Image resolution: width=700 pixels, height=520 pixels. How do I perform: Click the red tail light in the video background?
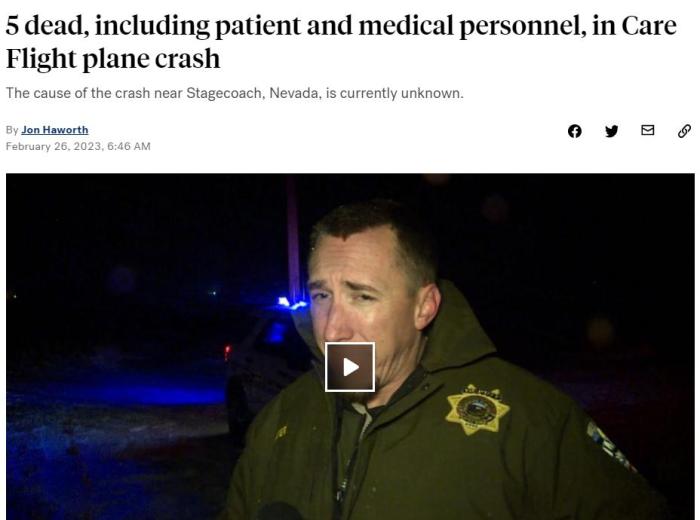[x=227, y=351]
